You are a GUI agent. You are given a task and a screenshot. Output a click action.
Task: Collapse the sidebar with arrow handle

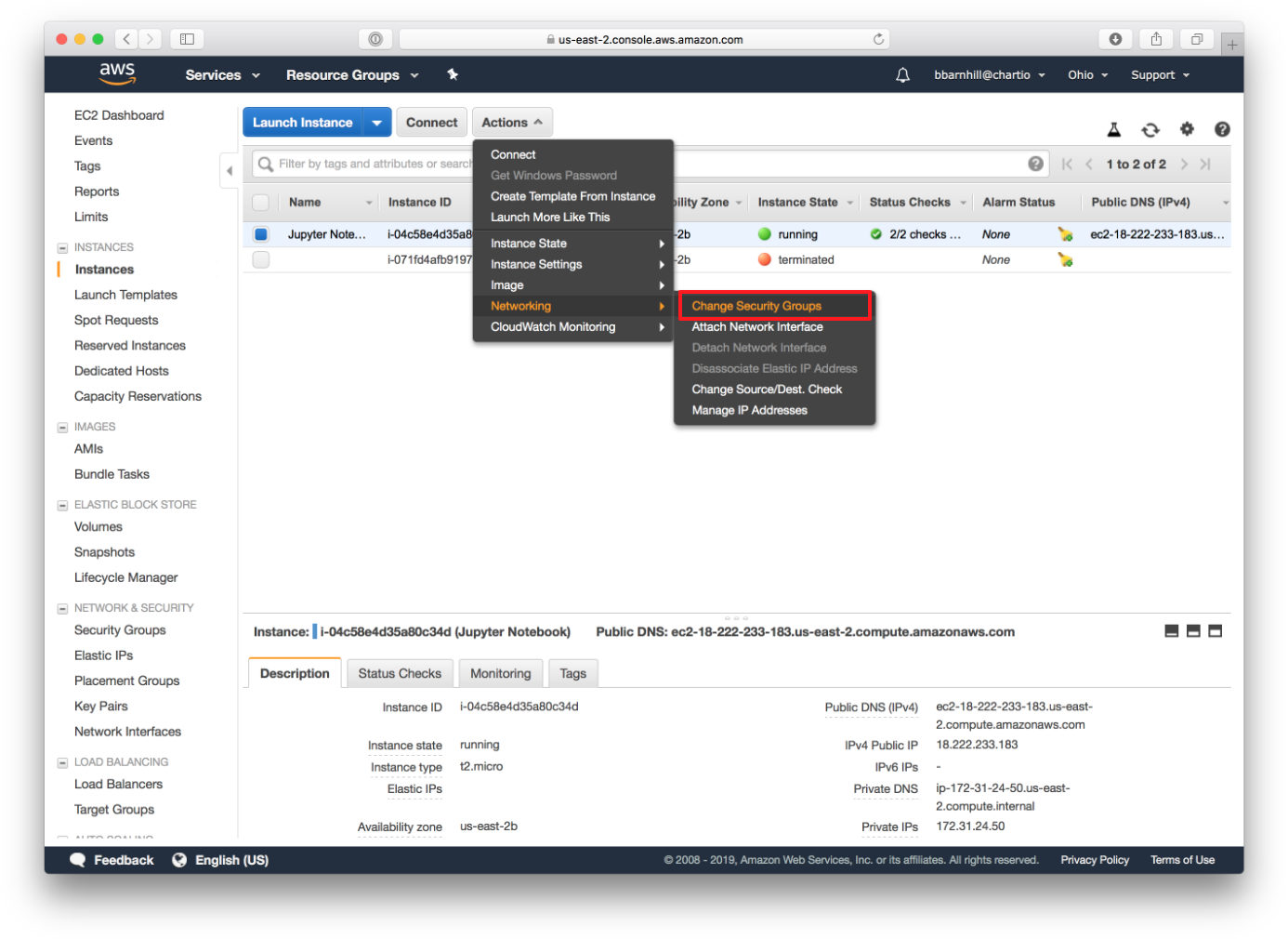[230, 171]
